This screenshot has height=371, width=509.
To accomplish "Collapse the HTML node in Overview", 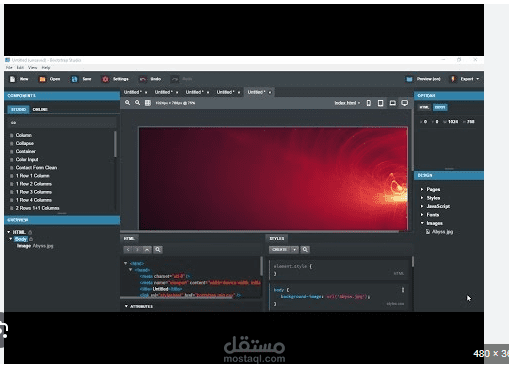I will 9,232.
